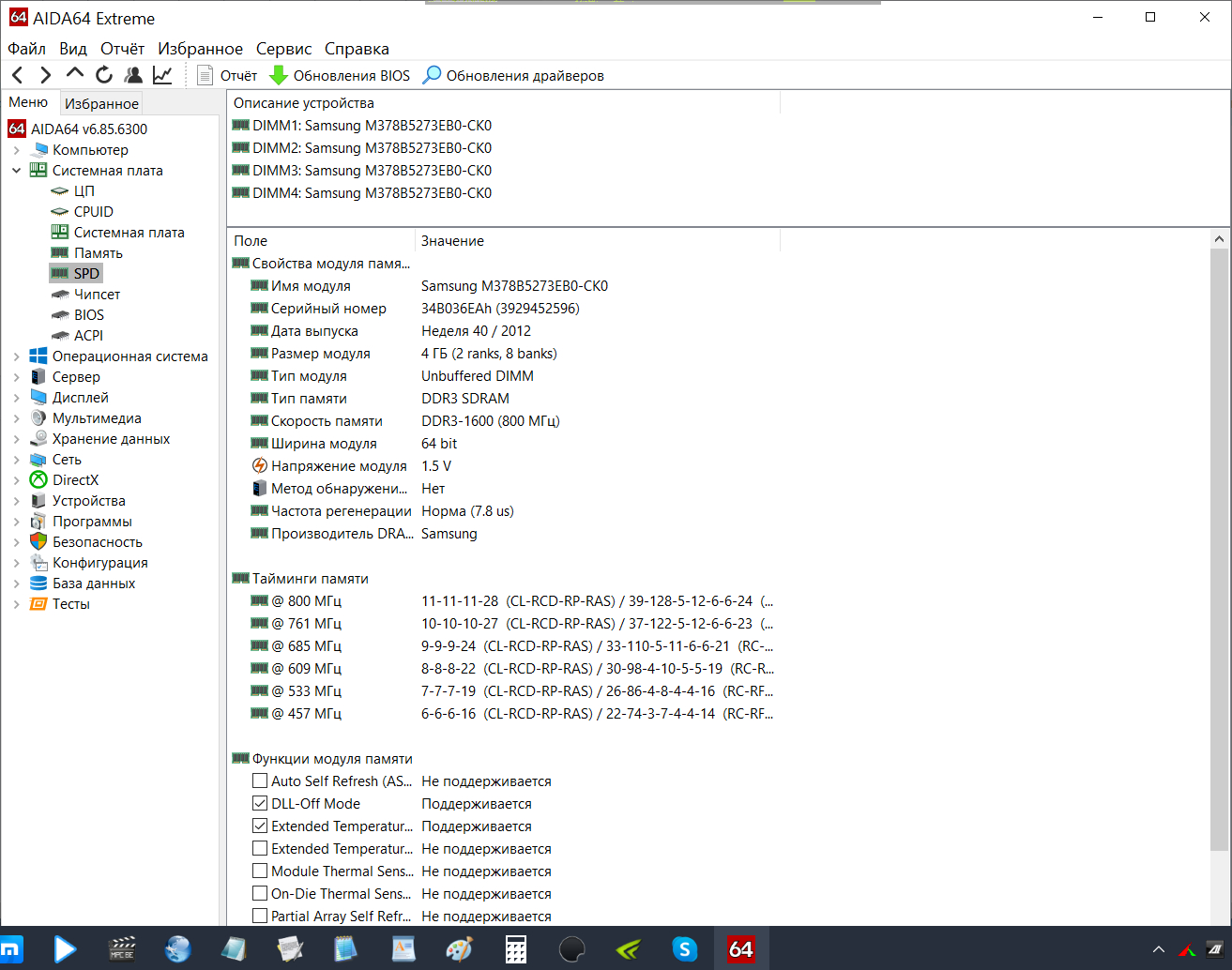Viewport: 1232px width, 970px height.
Task: Toggle the checked Extended Temperature checkbox
Action: [x=260, y=826]
